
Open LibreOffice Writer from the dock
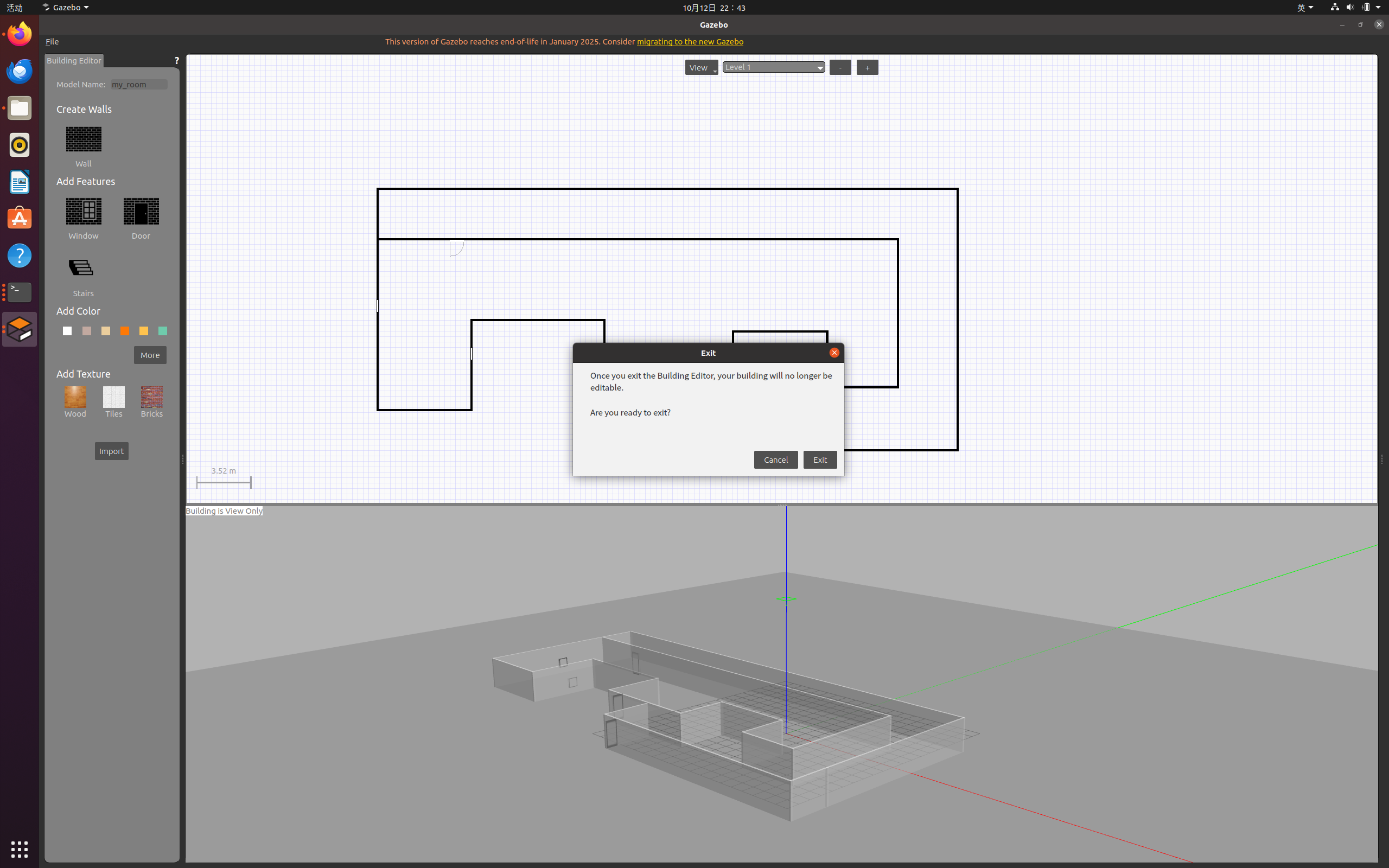coord(20,182)
